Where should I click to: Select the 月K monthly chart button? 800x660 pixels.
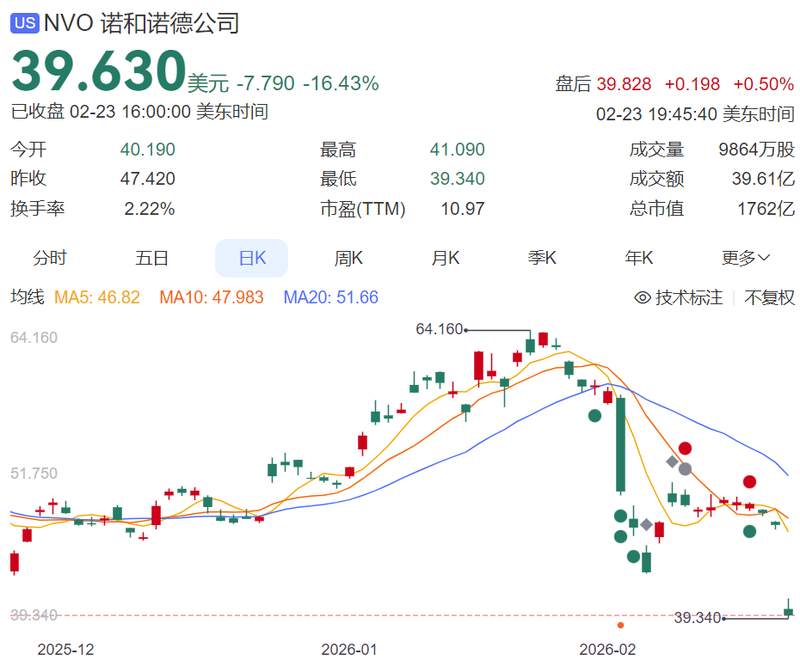[x=445, y=258]
